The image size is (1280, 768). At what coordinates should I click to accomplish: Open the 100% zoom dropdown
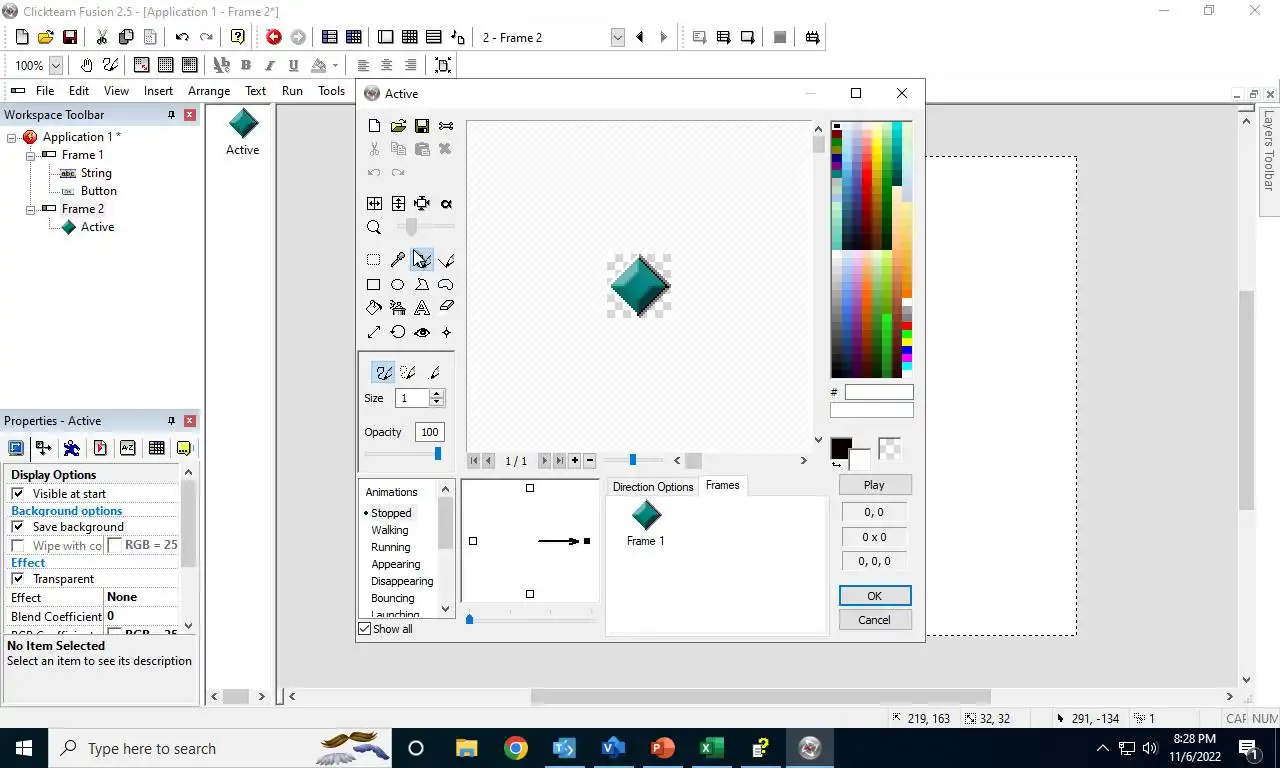coord(56,65)
